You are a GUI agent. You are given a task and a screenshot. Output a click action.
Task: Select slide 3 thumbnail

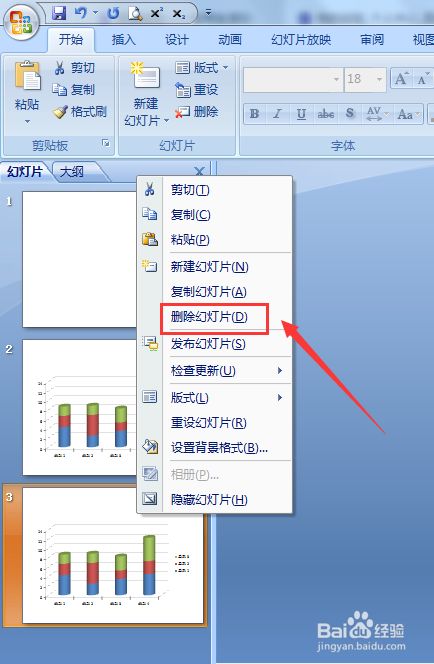click(113, 556)
